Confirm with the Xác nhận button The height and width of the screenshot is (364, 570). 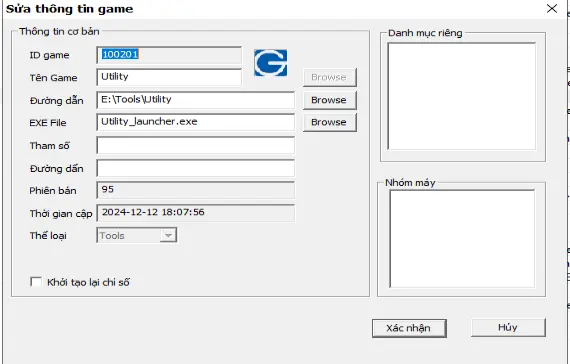(x=409, y=328)
